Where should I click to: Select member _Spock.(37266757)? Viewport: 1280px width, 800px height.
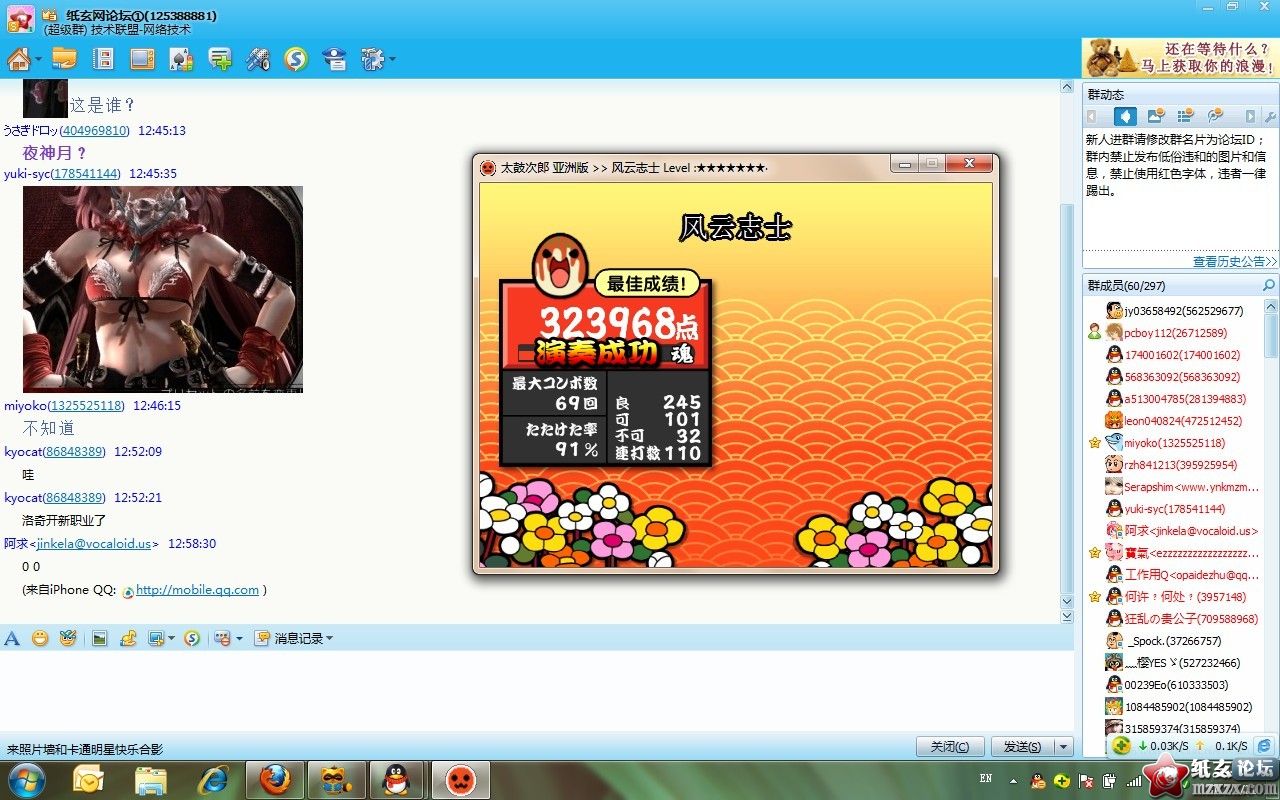click(x=1175, y=641)
